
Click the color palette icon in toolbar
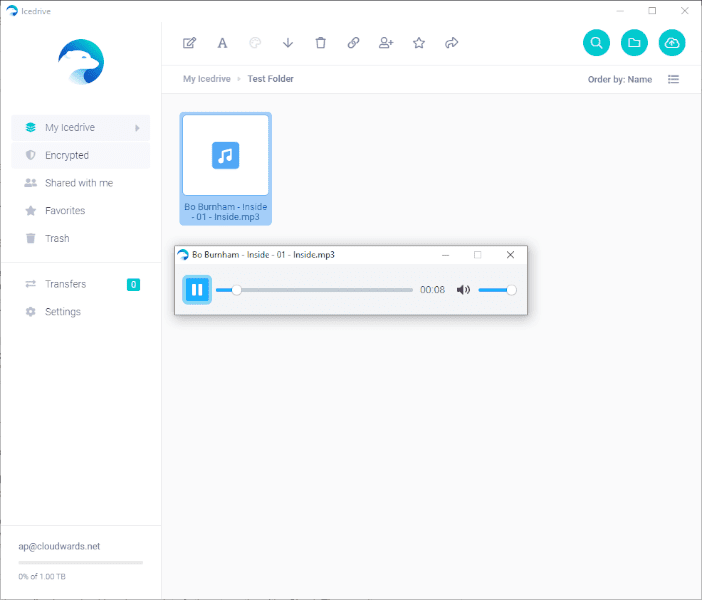point(255,43)
